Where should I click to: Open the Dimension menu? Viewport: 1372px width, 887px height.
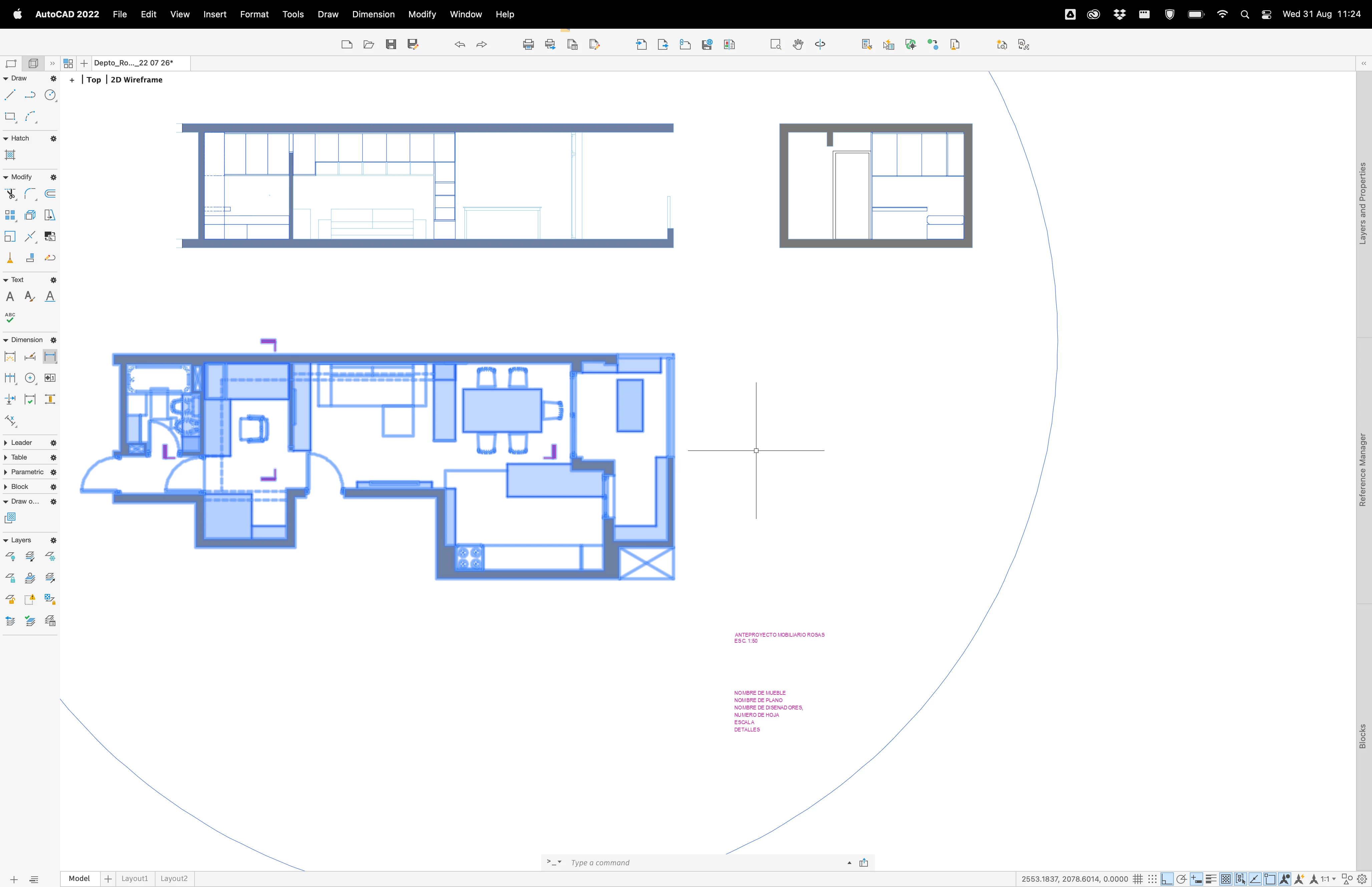coord(373,14)
